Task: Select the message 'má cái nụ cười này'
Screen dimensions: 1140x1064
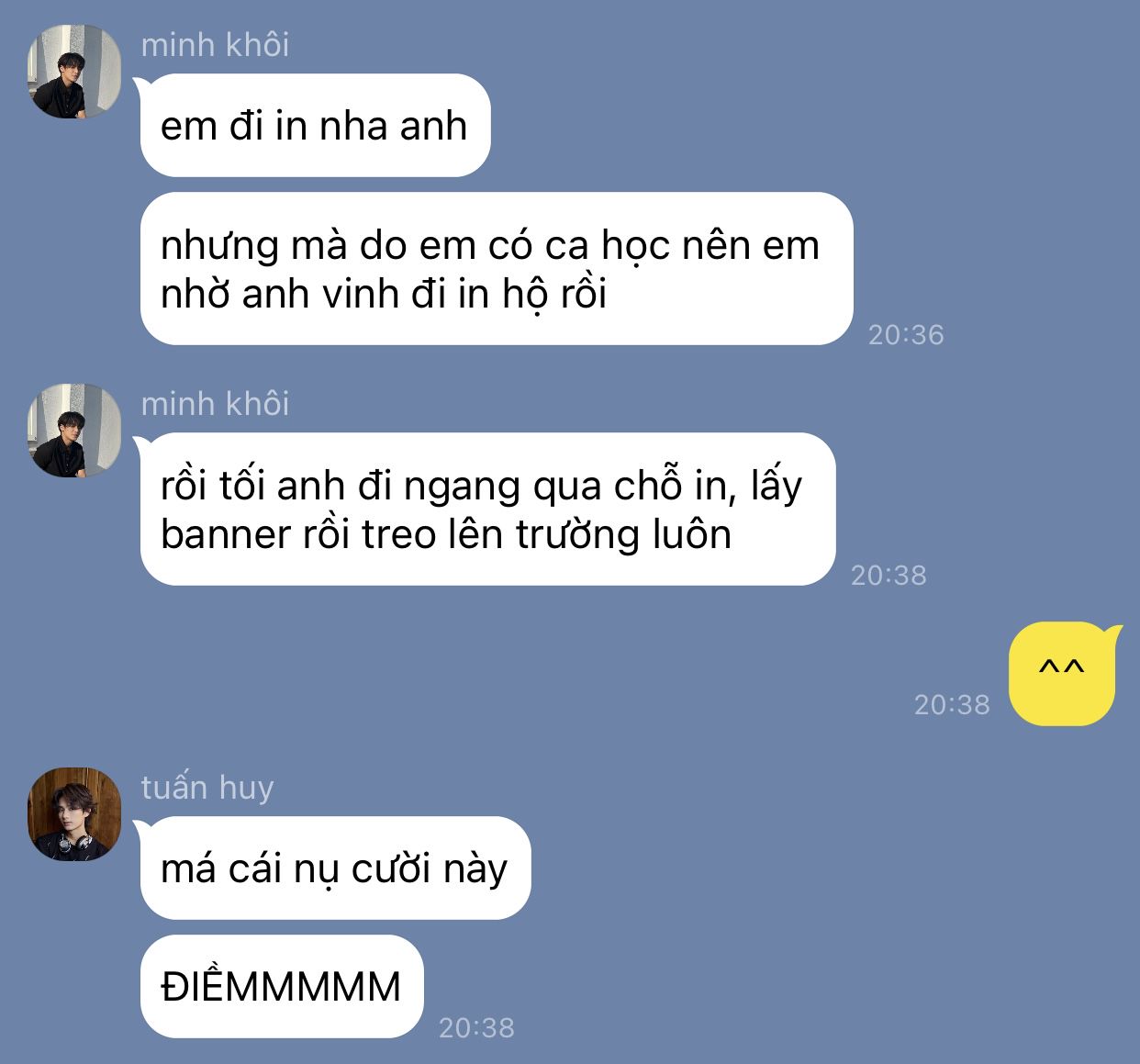Action: pyautogui.click(x=335, y=868)
